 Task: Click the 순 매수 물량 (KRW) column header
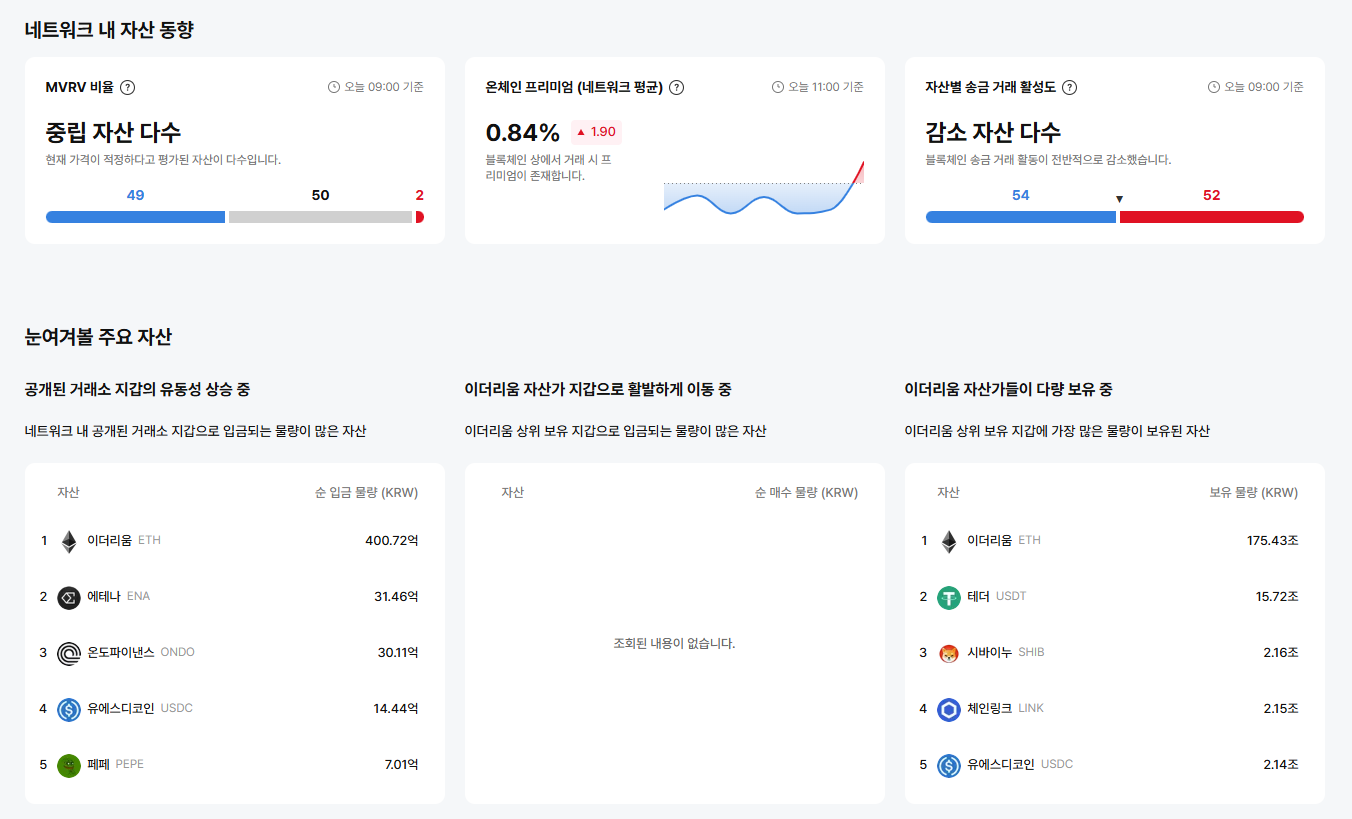click(806, 493)
